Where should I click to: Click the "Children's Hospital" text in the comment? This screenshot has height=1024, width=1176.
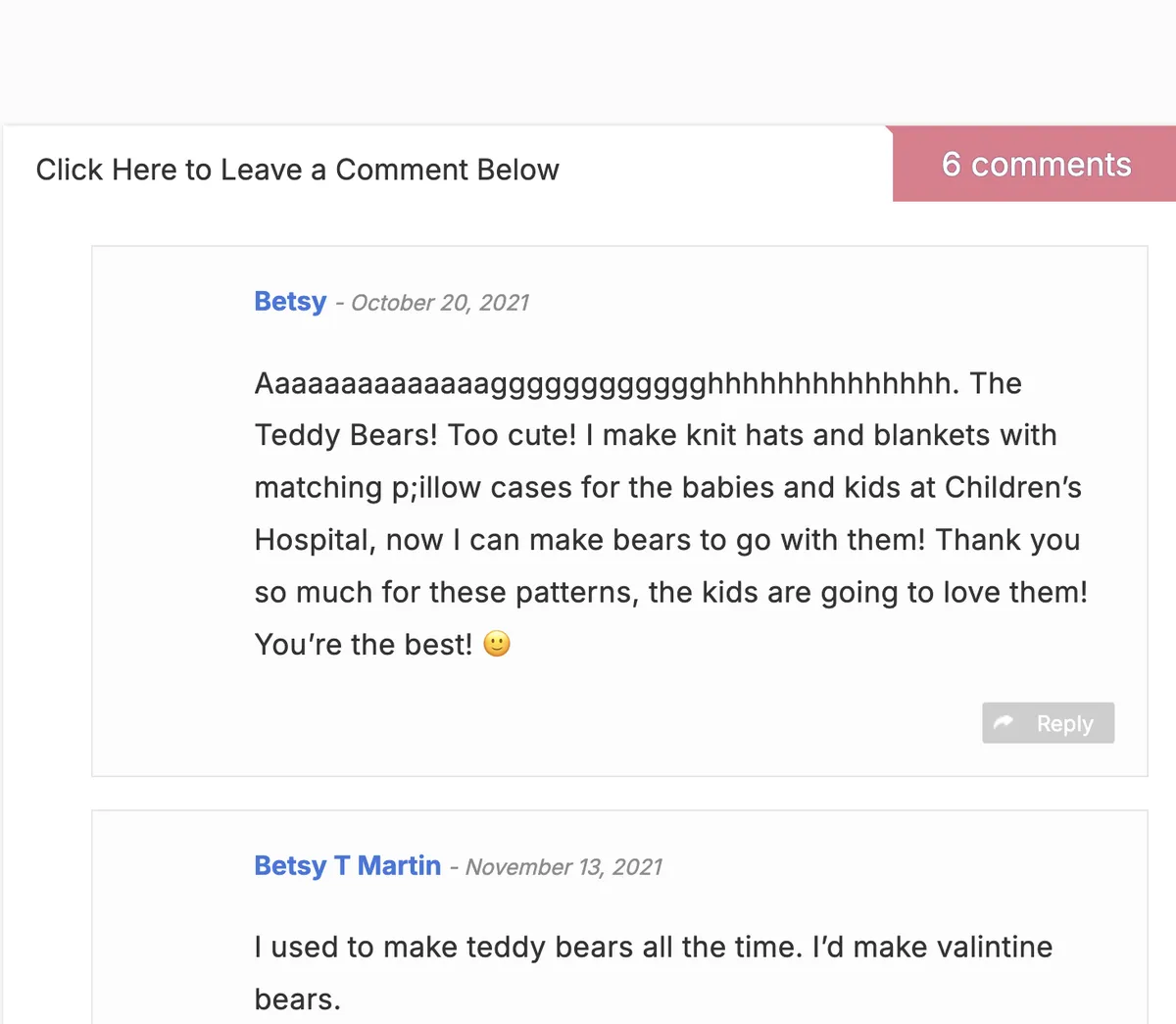[668, 513]
